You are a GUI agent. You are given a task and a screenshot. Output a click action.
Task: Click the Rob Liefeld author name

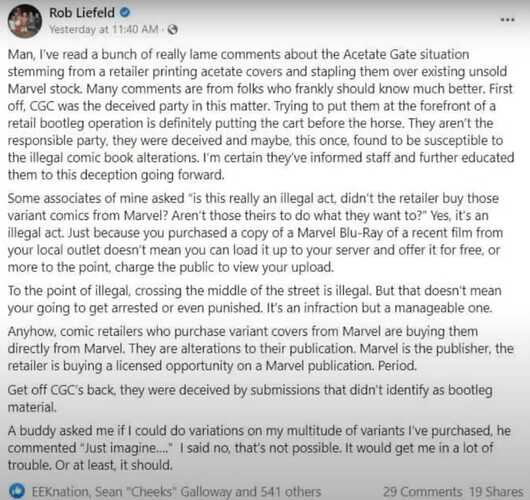pos(82,13)
